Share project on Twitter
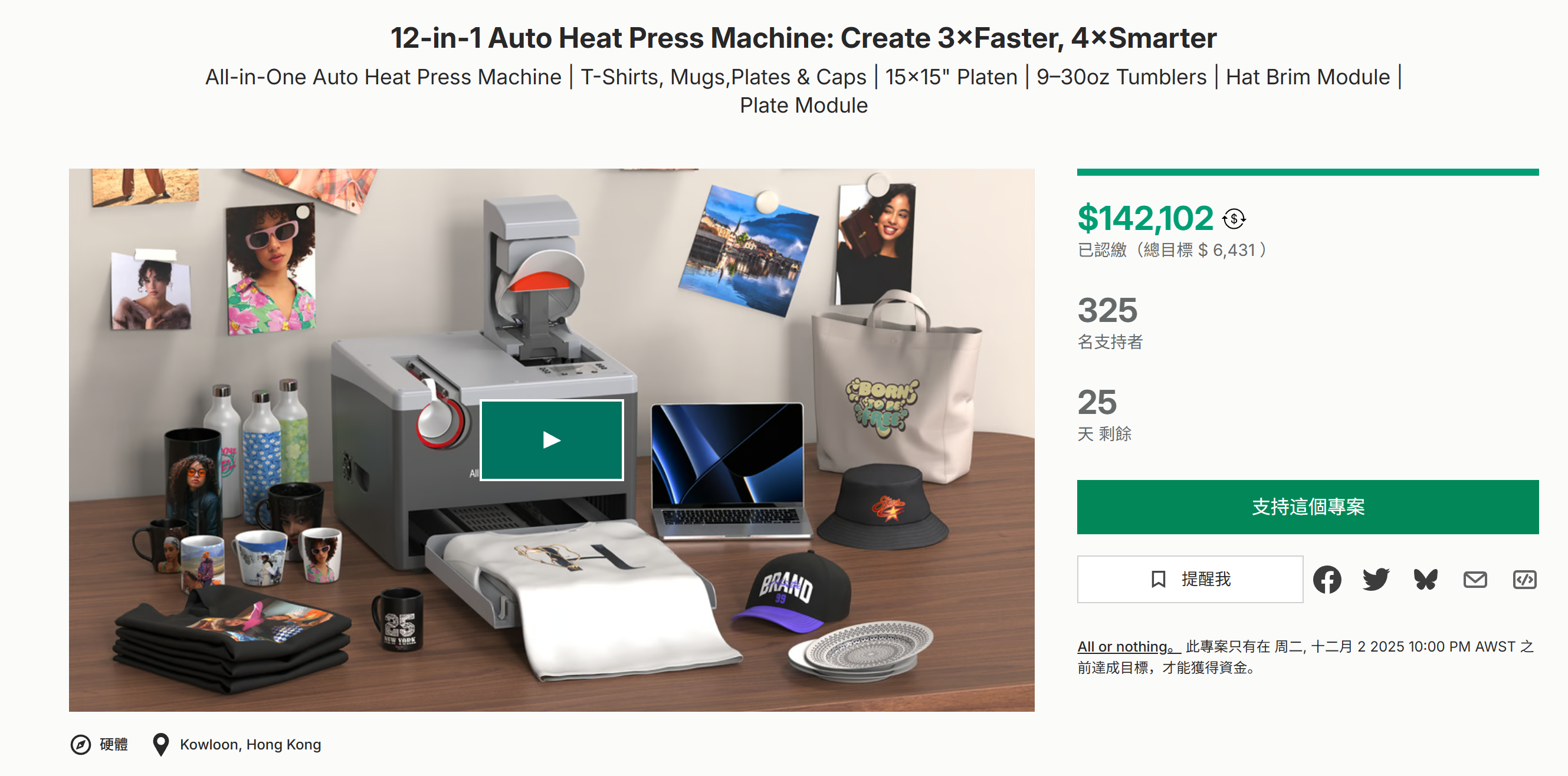The height and width of the screenshot is (776, 1568). (1376, 580)
